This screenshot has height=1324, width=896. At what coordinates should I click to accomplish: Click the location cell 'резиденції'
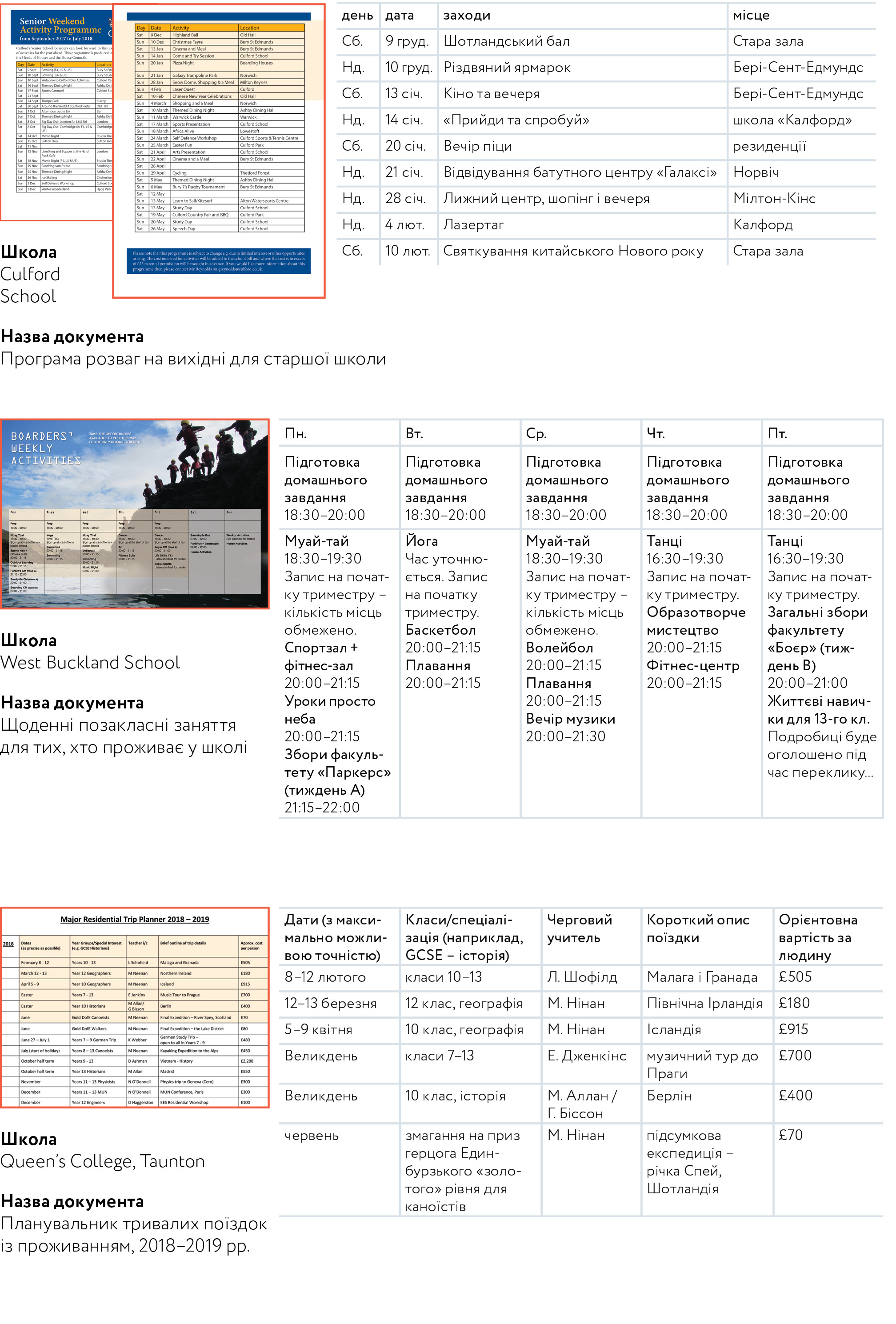[x=769, y=146]
